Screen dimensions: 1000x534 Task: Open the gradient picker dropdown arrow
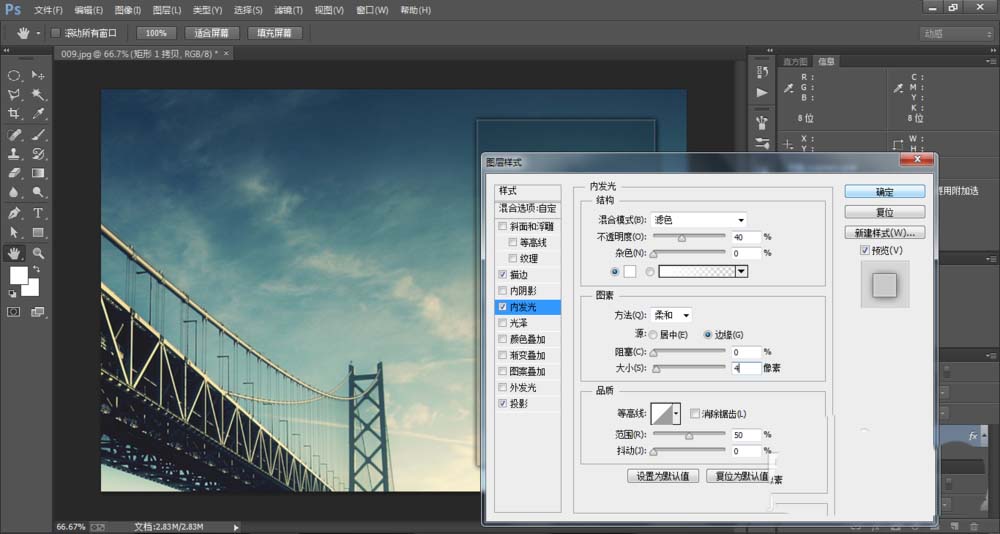pyautogui.click(x=741, y=271)
